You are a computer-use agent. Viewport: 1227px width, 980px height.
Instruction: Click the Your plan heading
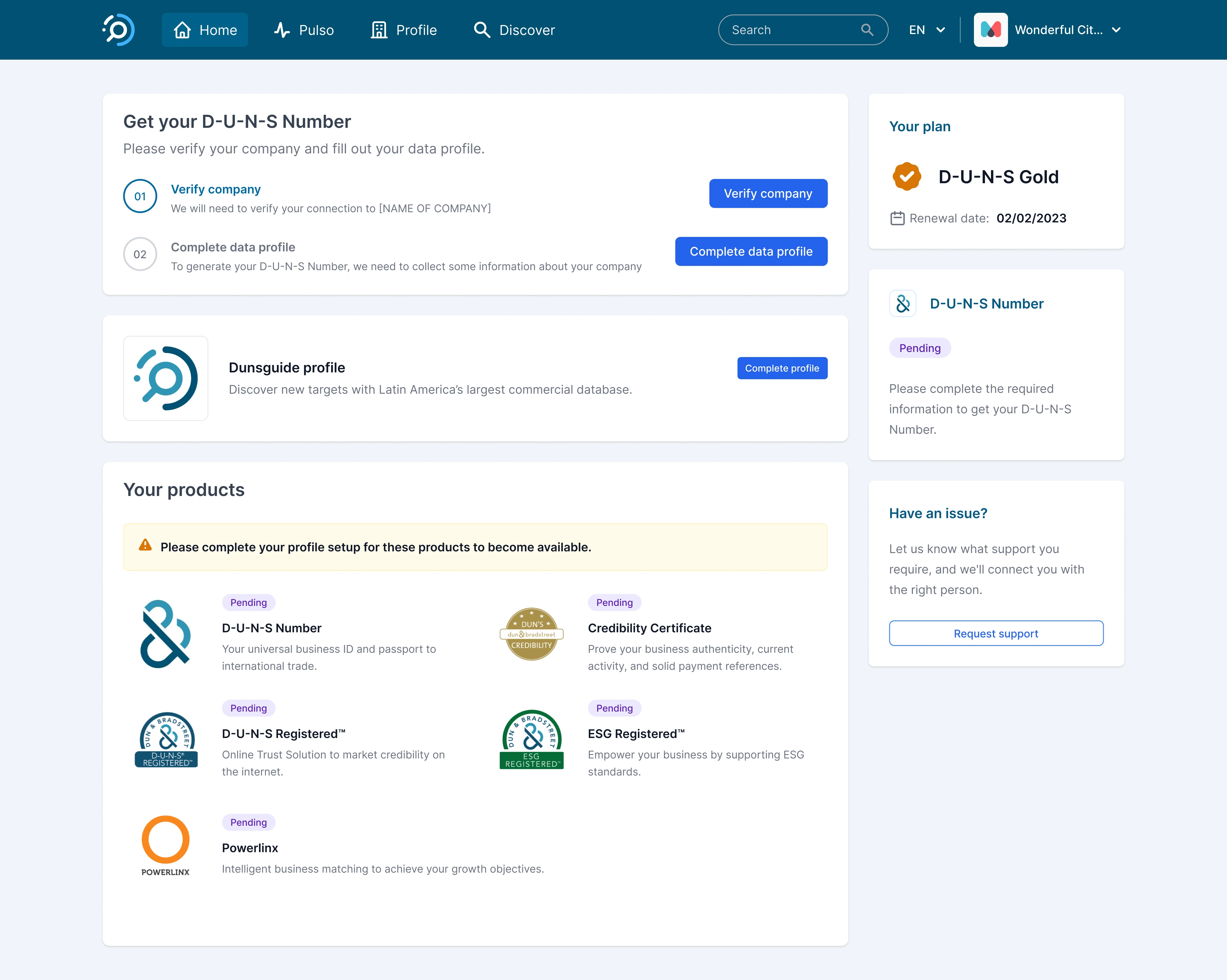click(920, 126)
